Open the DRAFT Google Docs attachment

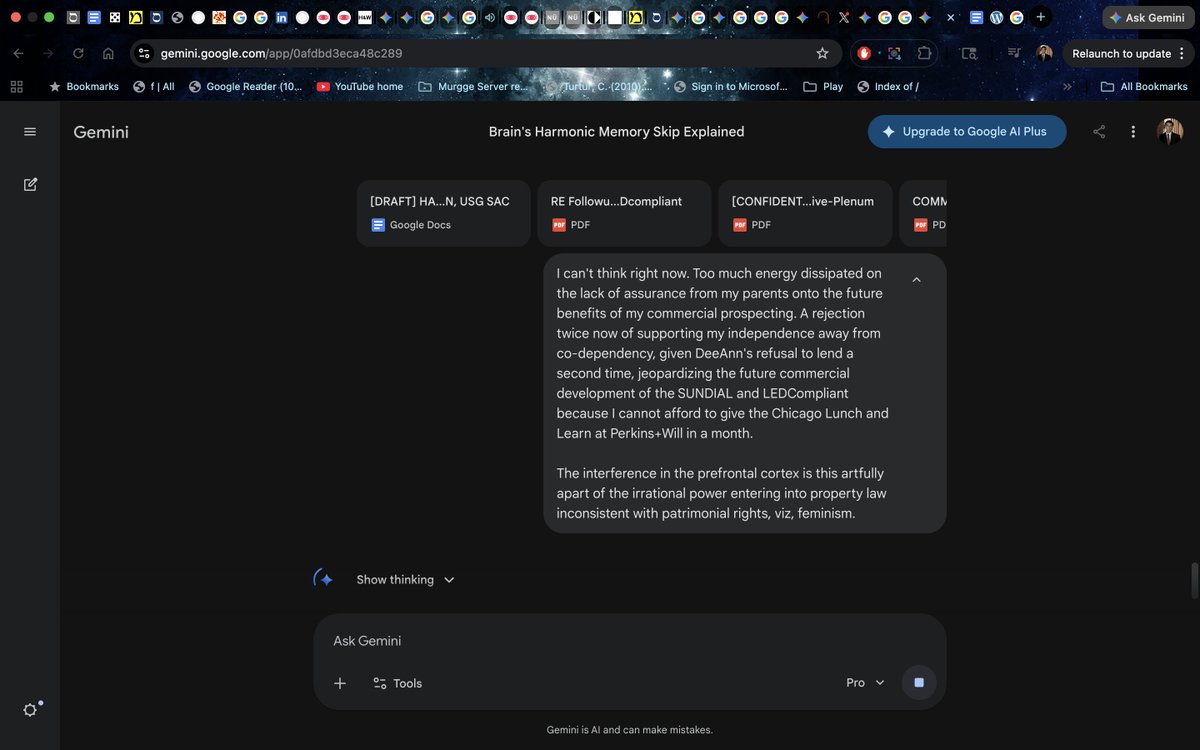444,213
